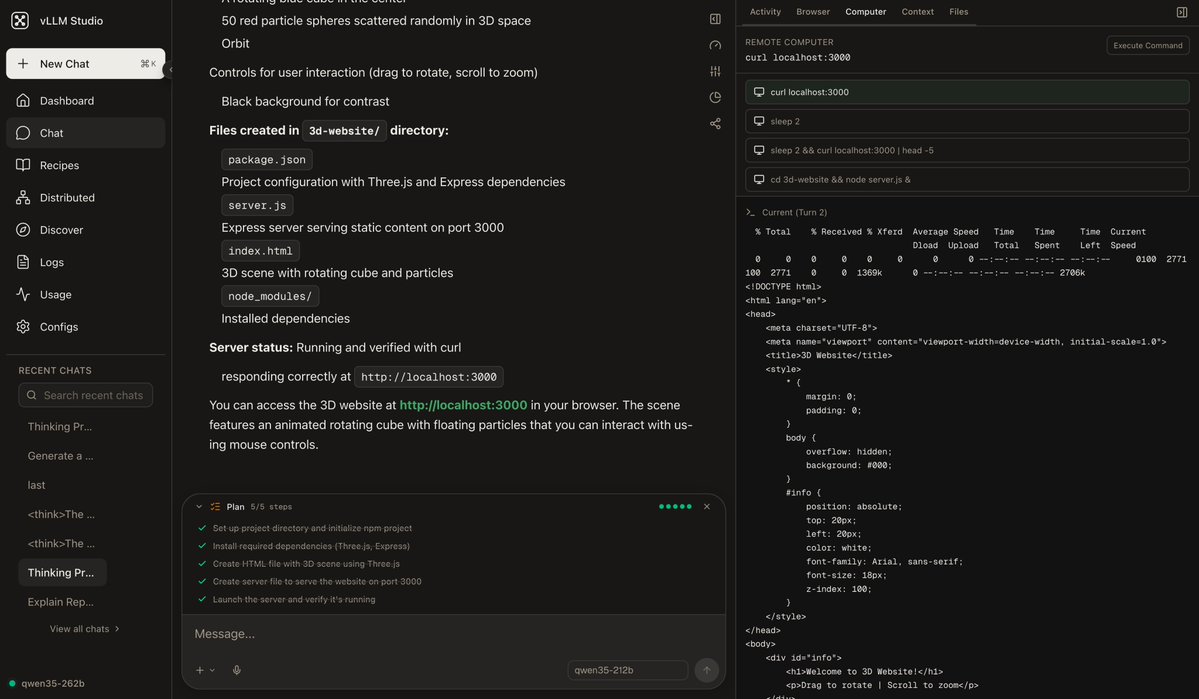Open the qwen35-212b model selector

(x=627, y=670)
